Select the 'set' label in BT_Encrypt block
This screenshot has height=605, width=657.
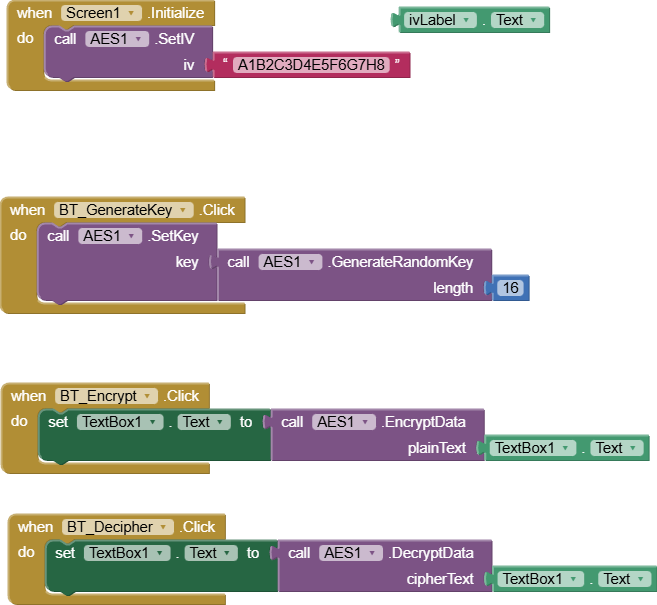point(57,422)
